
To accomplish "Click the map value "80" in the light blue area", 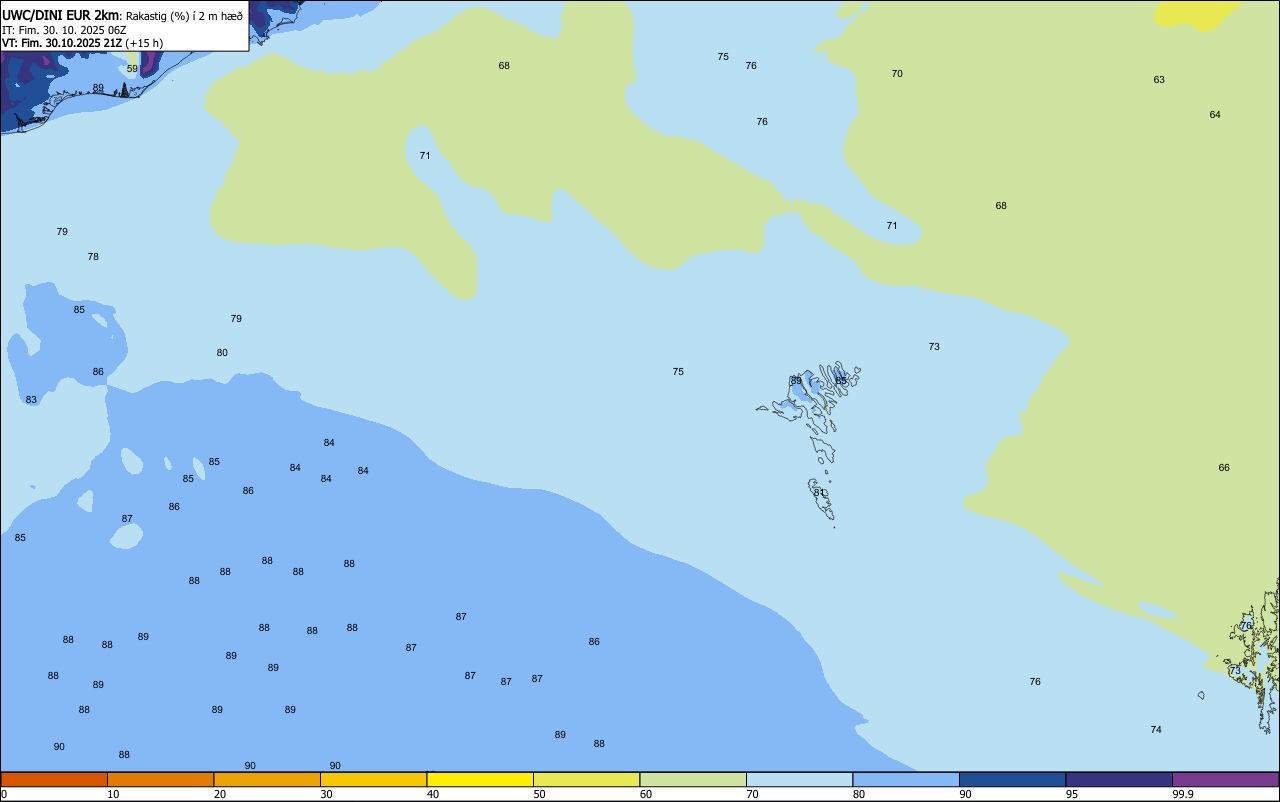I will click(222, 353).
